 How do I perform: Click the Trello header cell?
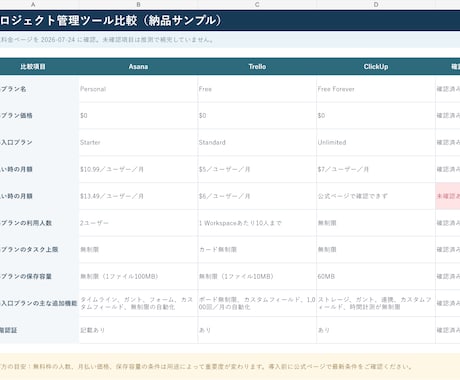pos(257,67)
